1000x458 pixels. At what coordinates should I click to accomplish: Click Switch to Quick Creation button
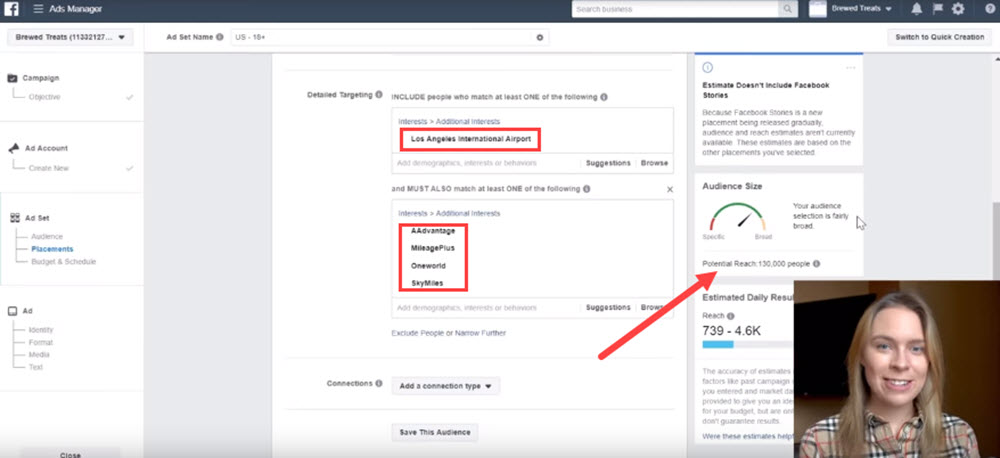click(x=939, y=37)
